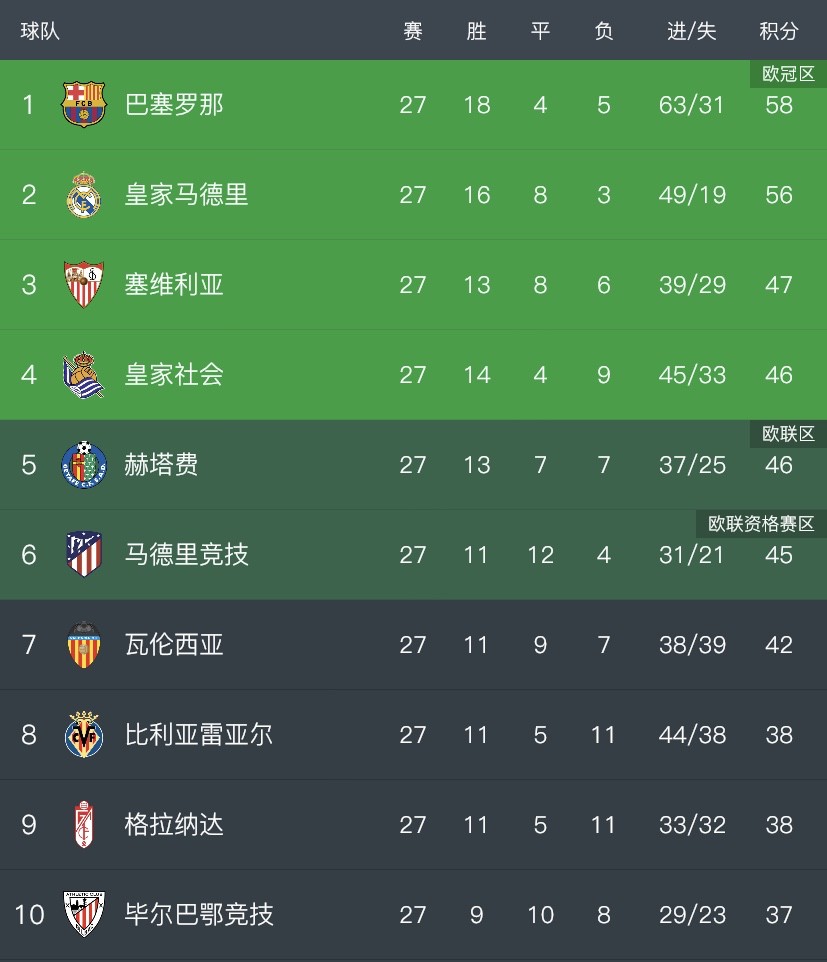Click the Athletic Bilbao club crest

(x=84, y=914)
